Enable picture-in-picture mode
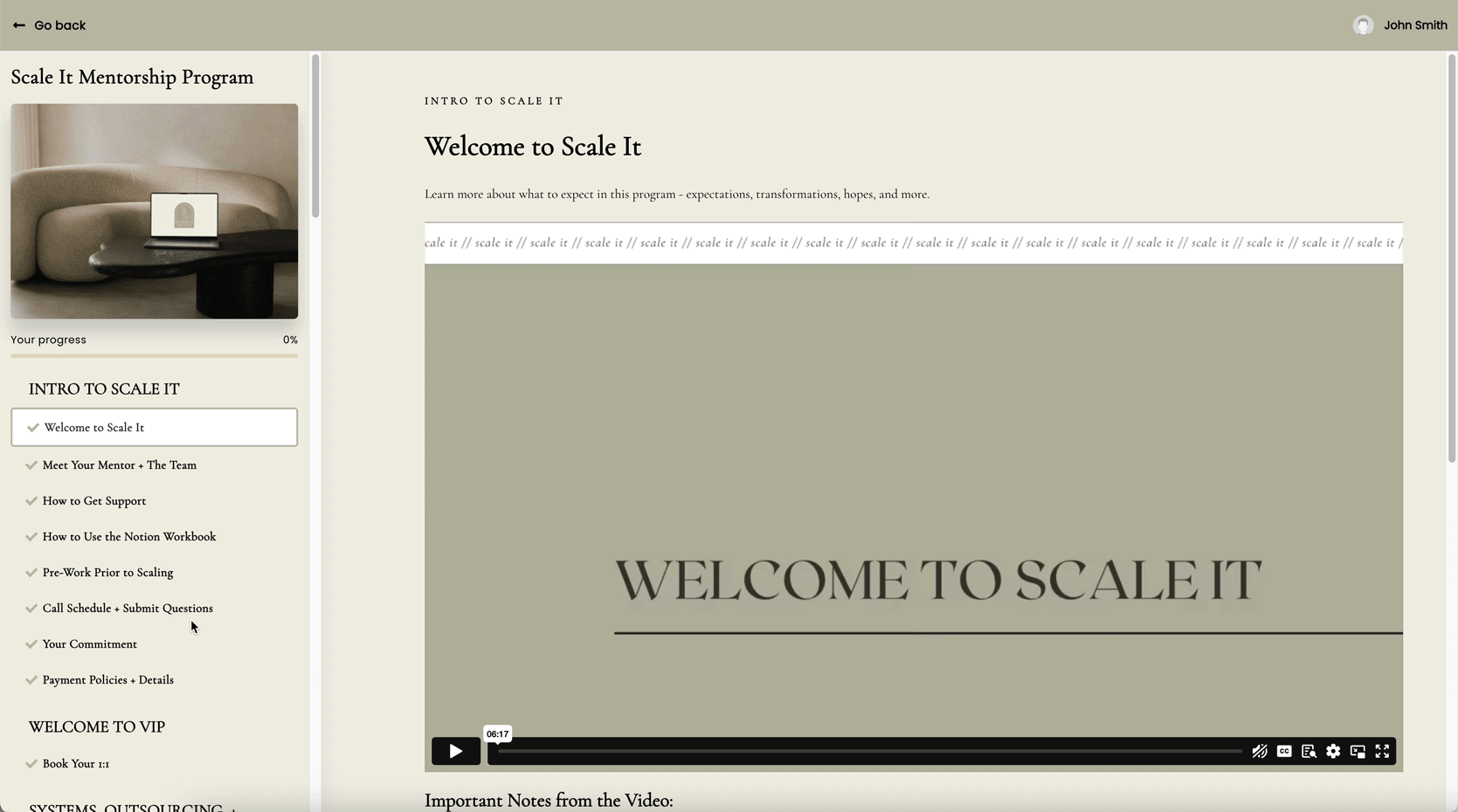The width and height of the screenshot is (1458, 812). pos(1357,751)
